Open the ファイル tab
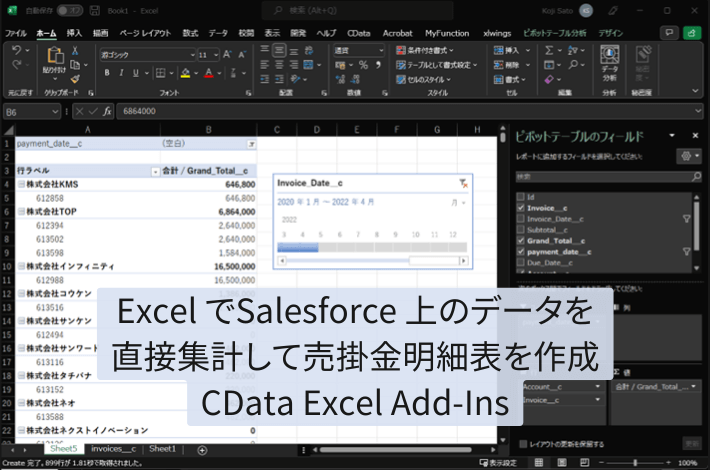Screen dimensions: 710x470 point(16,33)
